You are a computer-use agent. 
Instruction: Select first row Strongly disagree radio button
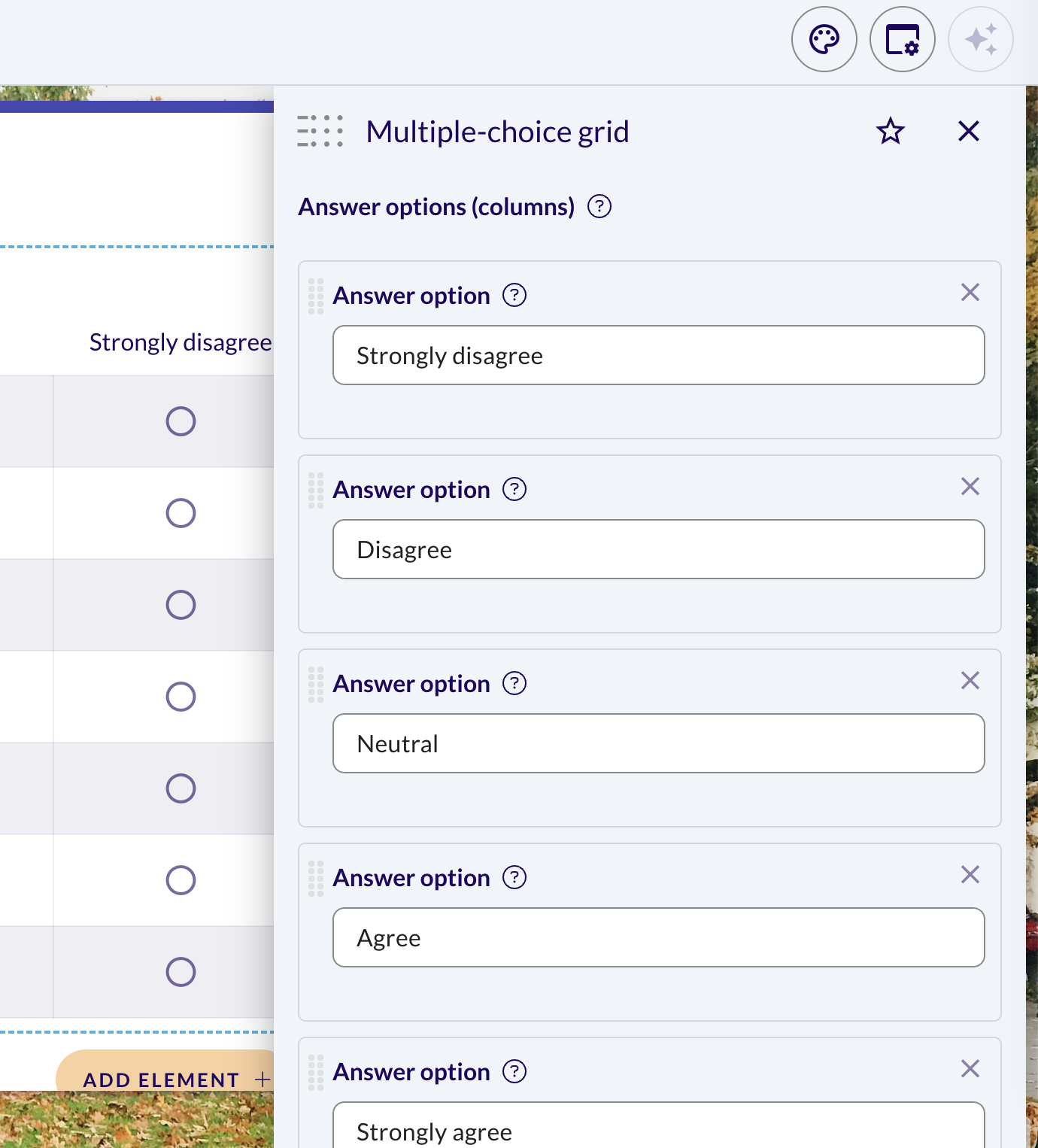point(181,421)
